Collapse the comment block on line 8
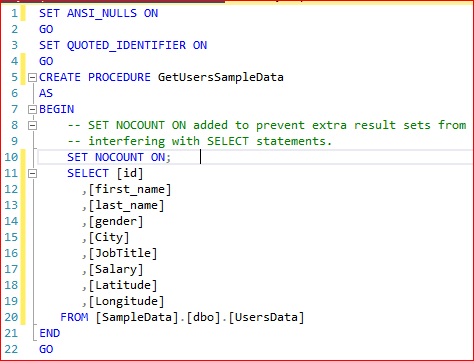Screen dimensions: 474x361 pos(32,125)
